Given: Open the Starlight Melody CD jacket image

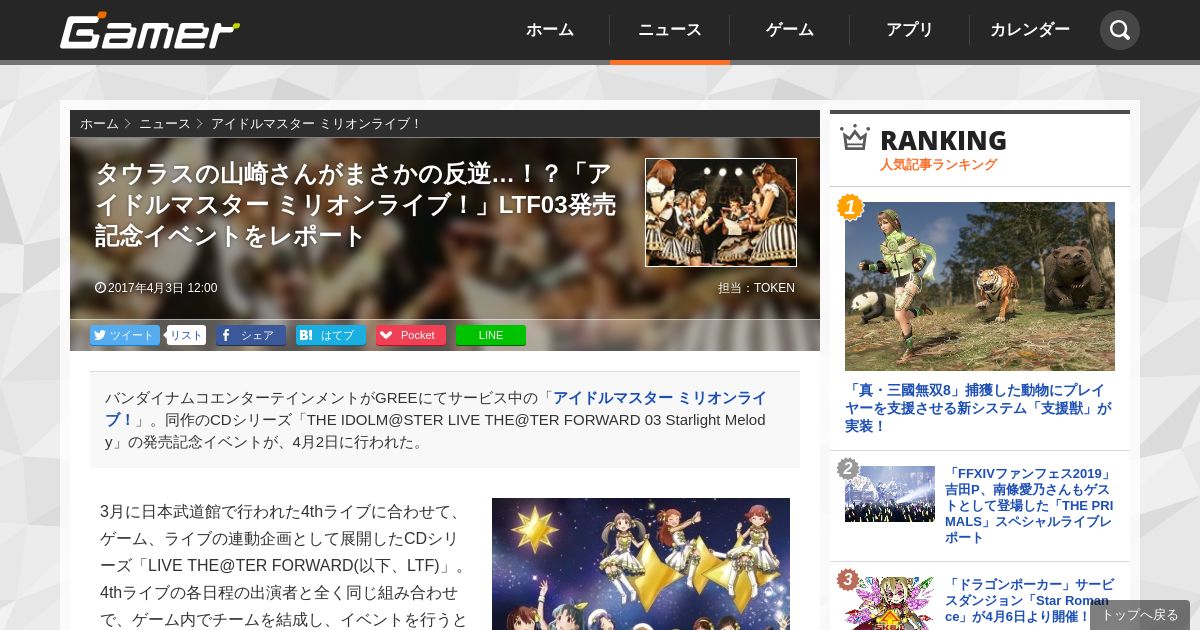Looking at the screenshot, I should click(x=641, y=564).
